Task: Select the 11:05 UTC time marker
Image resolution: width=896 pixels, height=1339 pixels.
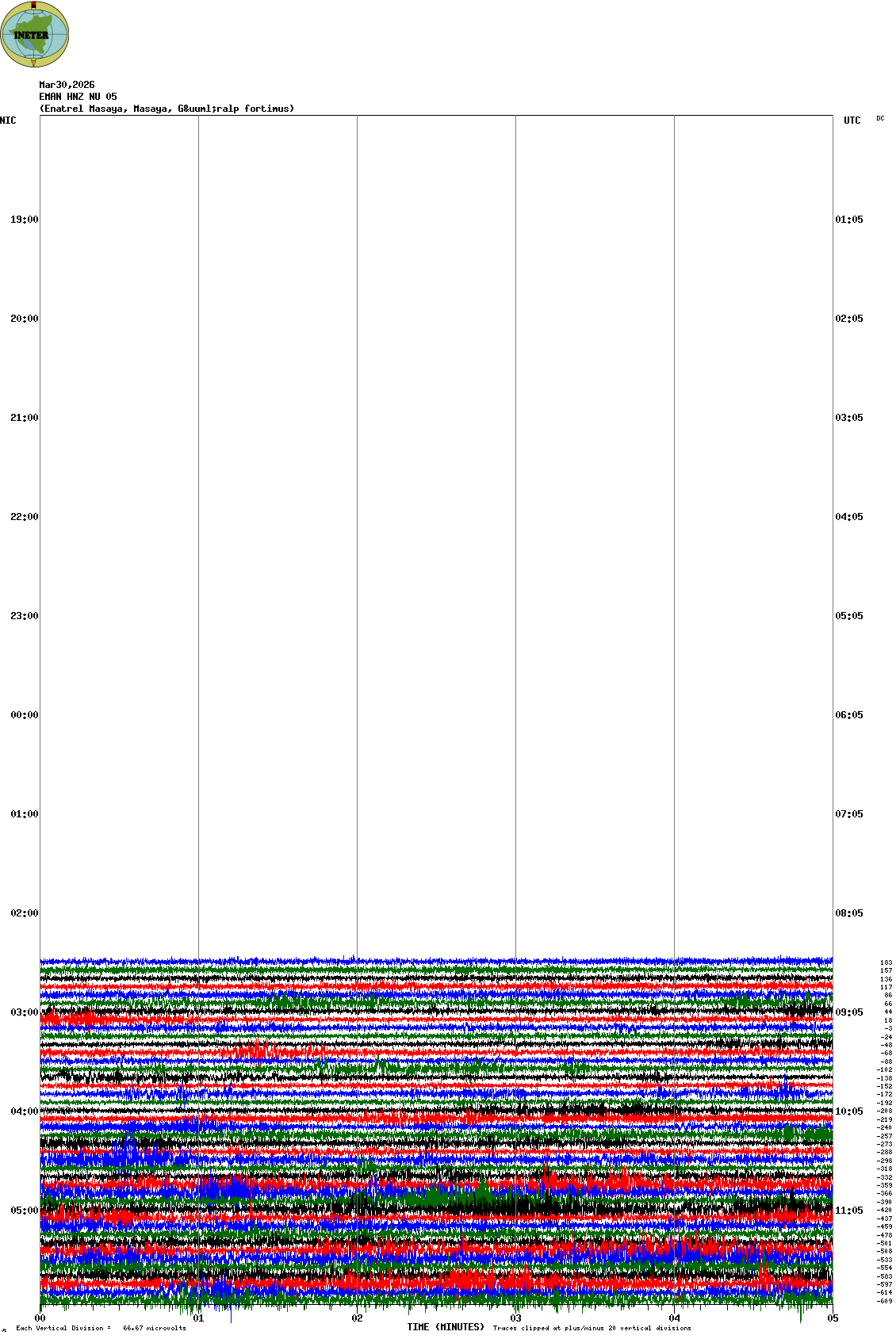Action: point(849,1211)
